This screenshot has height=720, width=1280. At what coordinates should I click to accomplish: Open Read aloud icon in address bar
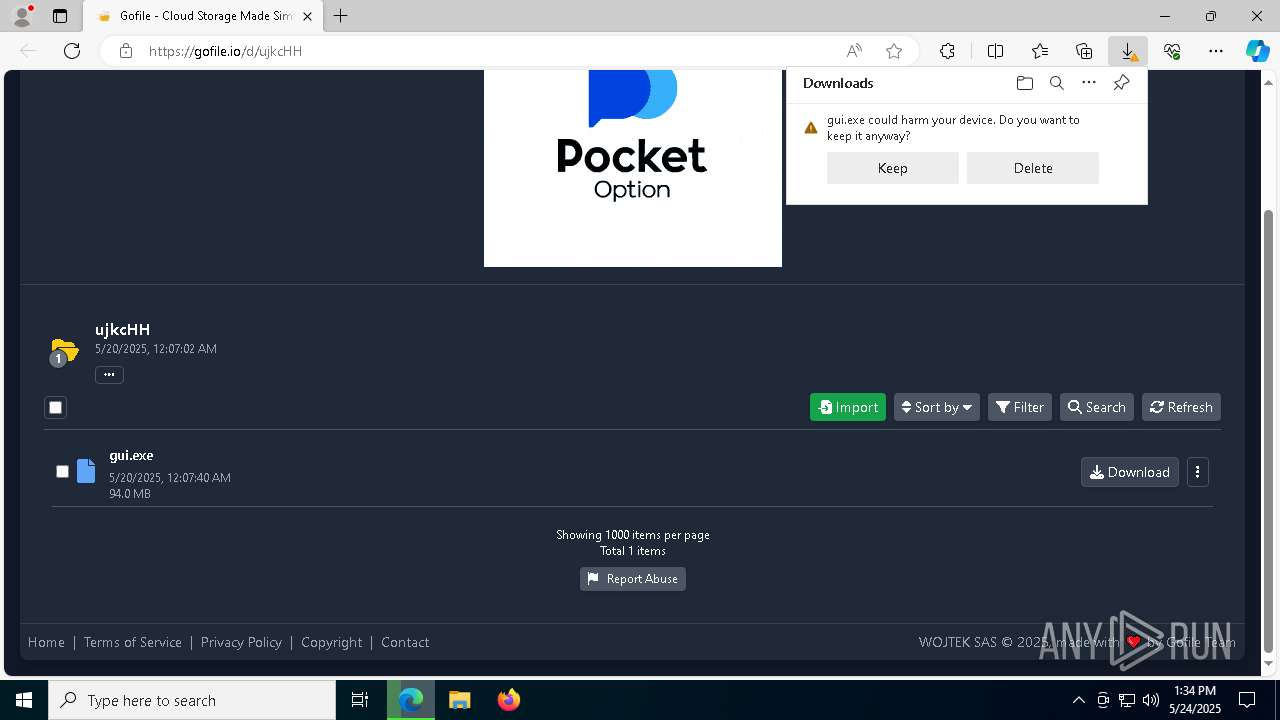[854, 51]
